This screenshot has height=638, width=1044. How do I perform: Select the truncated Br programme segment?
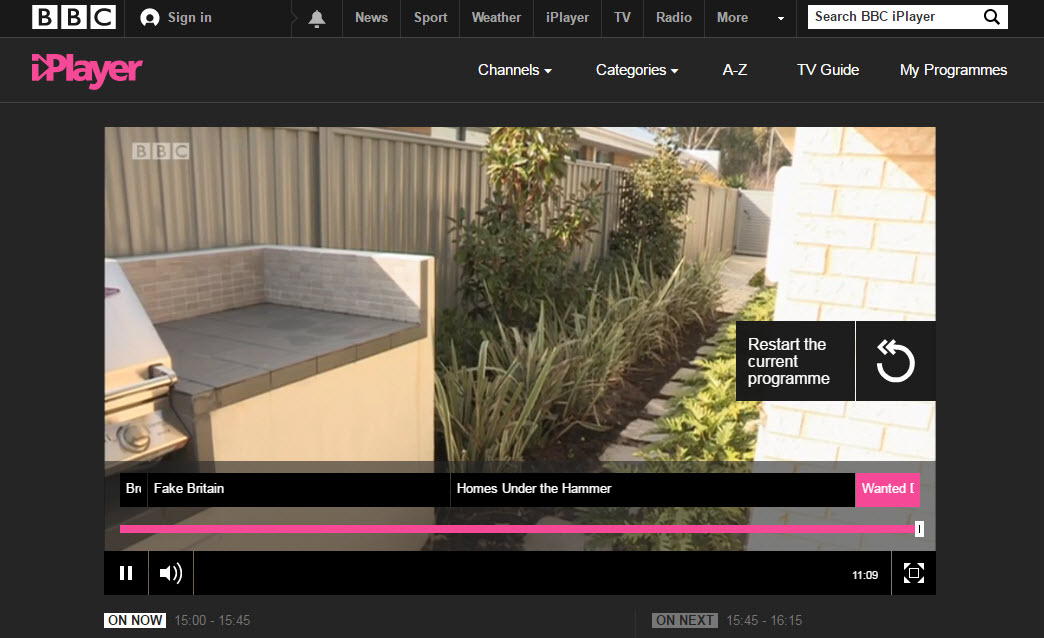133,489
